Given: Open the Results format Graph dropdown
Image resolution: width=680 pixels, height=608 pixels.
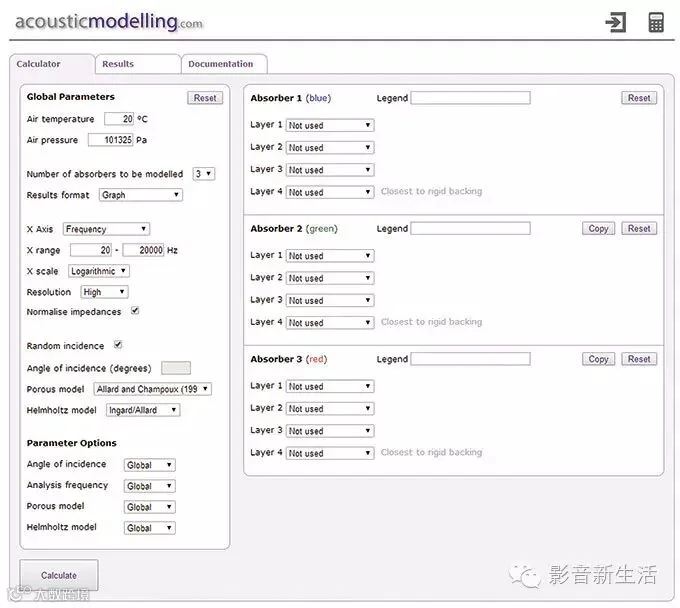Looking at the screenshot, I should tap(141, 195).
